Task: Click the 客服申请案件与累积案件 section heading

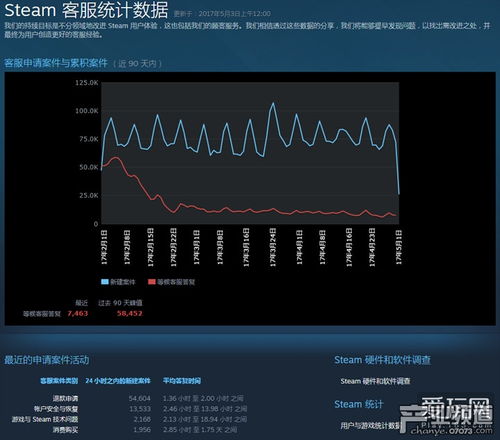Action: pyautogui.click(x=56, y=63)
